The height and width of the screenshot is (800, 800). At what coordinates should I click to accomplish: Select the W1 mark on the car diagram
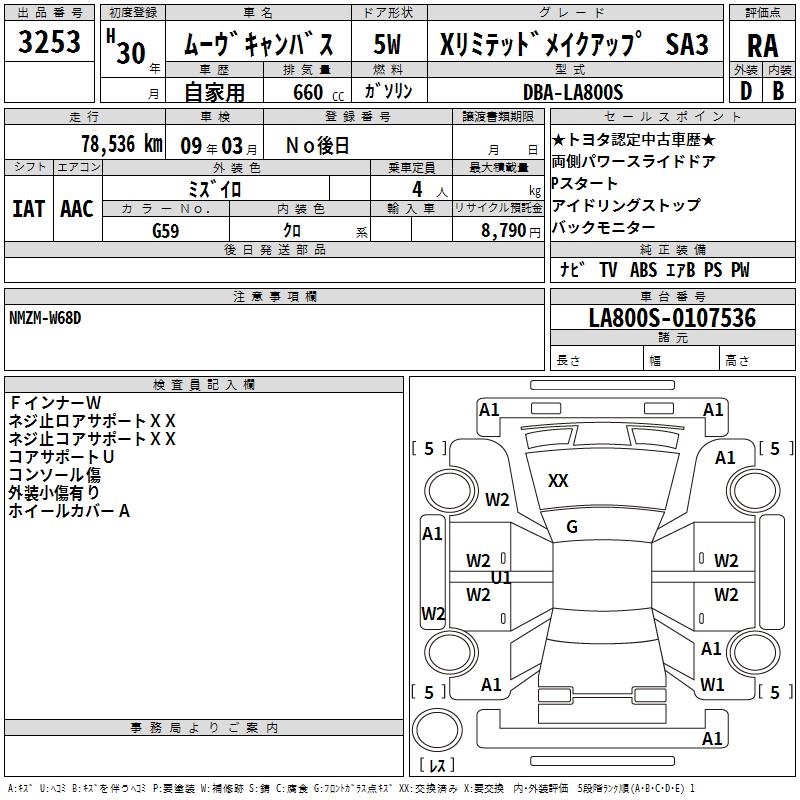click(712, 684)
